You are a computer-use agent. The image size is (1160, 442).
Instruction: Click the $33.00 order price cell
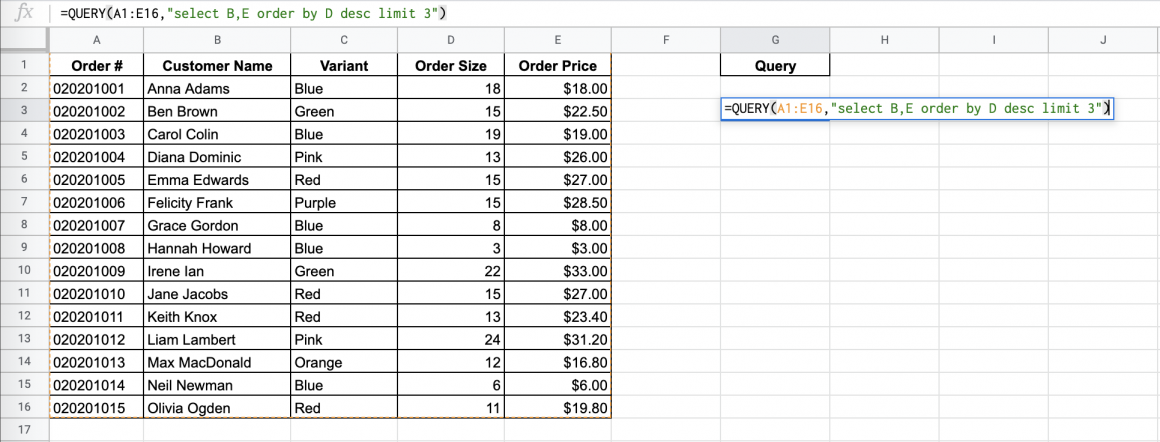557,271
